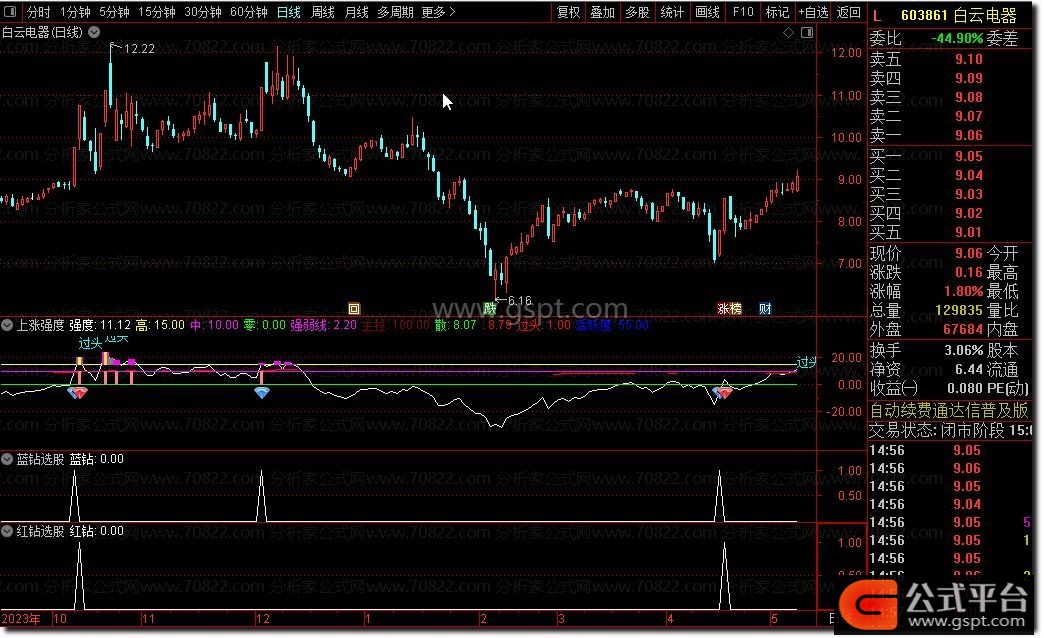Screen dimensions: 1044x638
Task: Click the 买三 price 9.03
Action: (x=969, y=194)
